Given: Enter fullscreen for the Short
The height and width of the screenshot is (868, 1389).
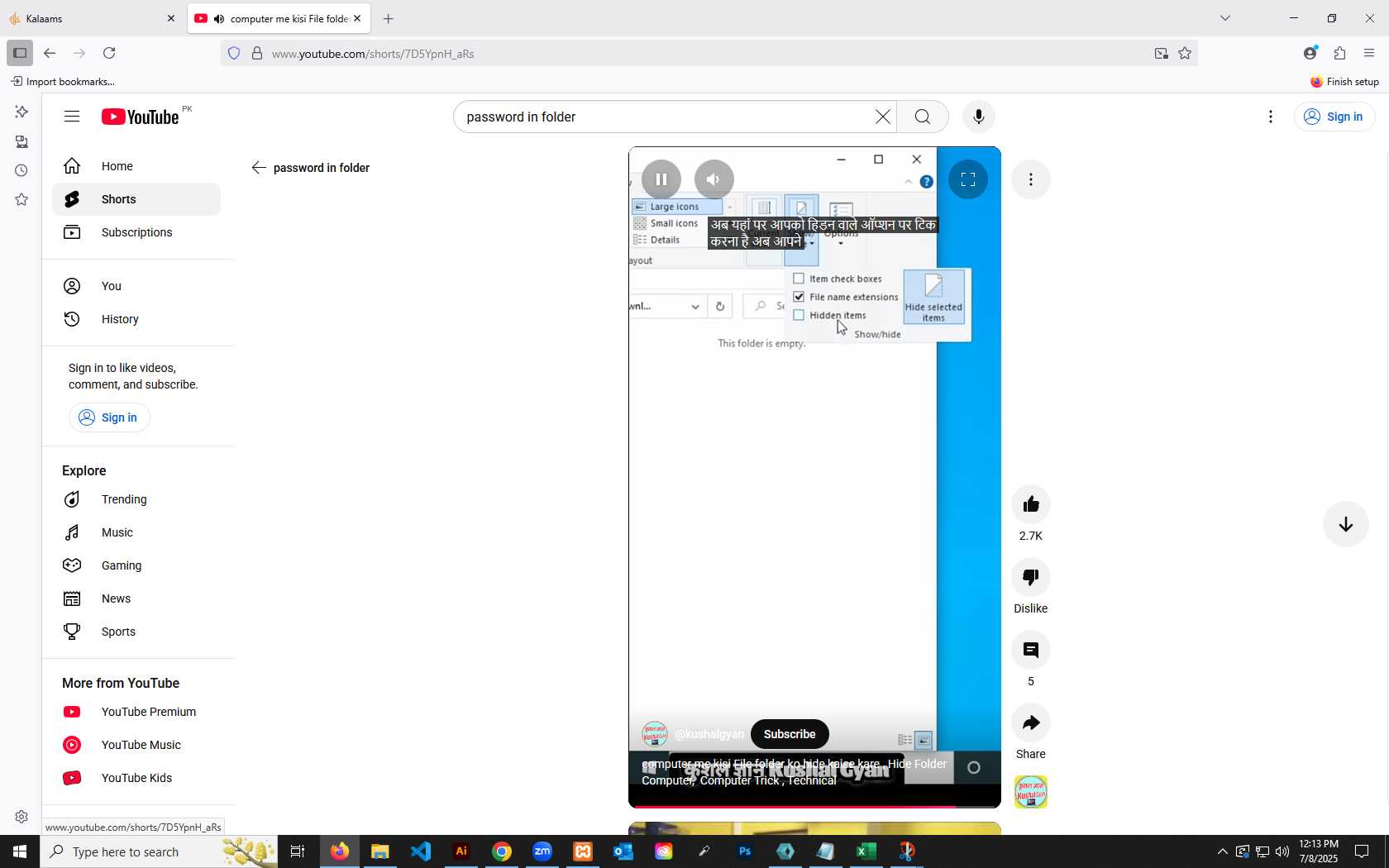Looking at the screenshot, I should pyautogui.click(x=968, y=179).
